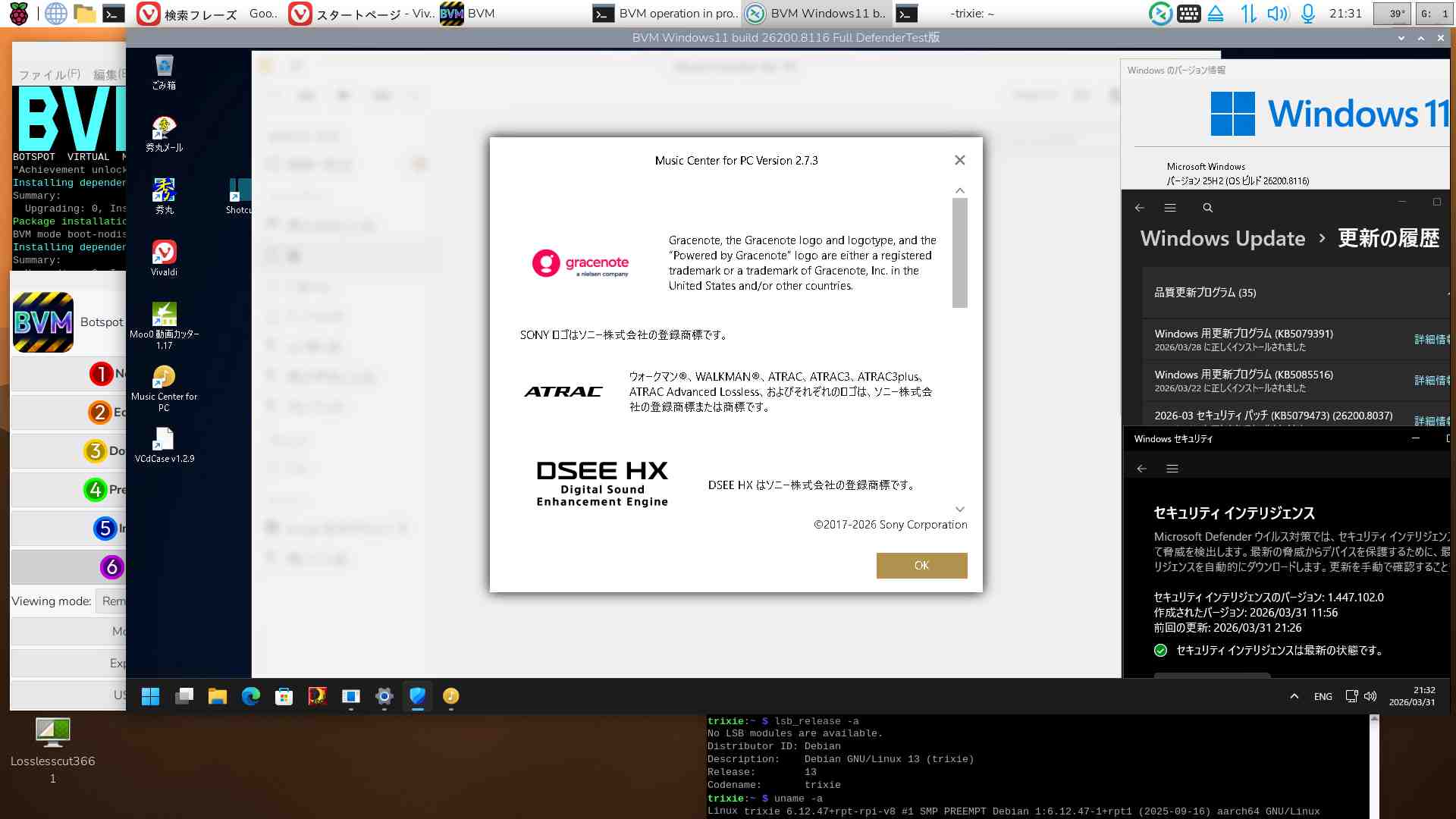Click Music Center note icon in the taskbar
1456x819 pixels.
pos(450,696)
